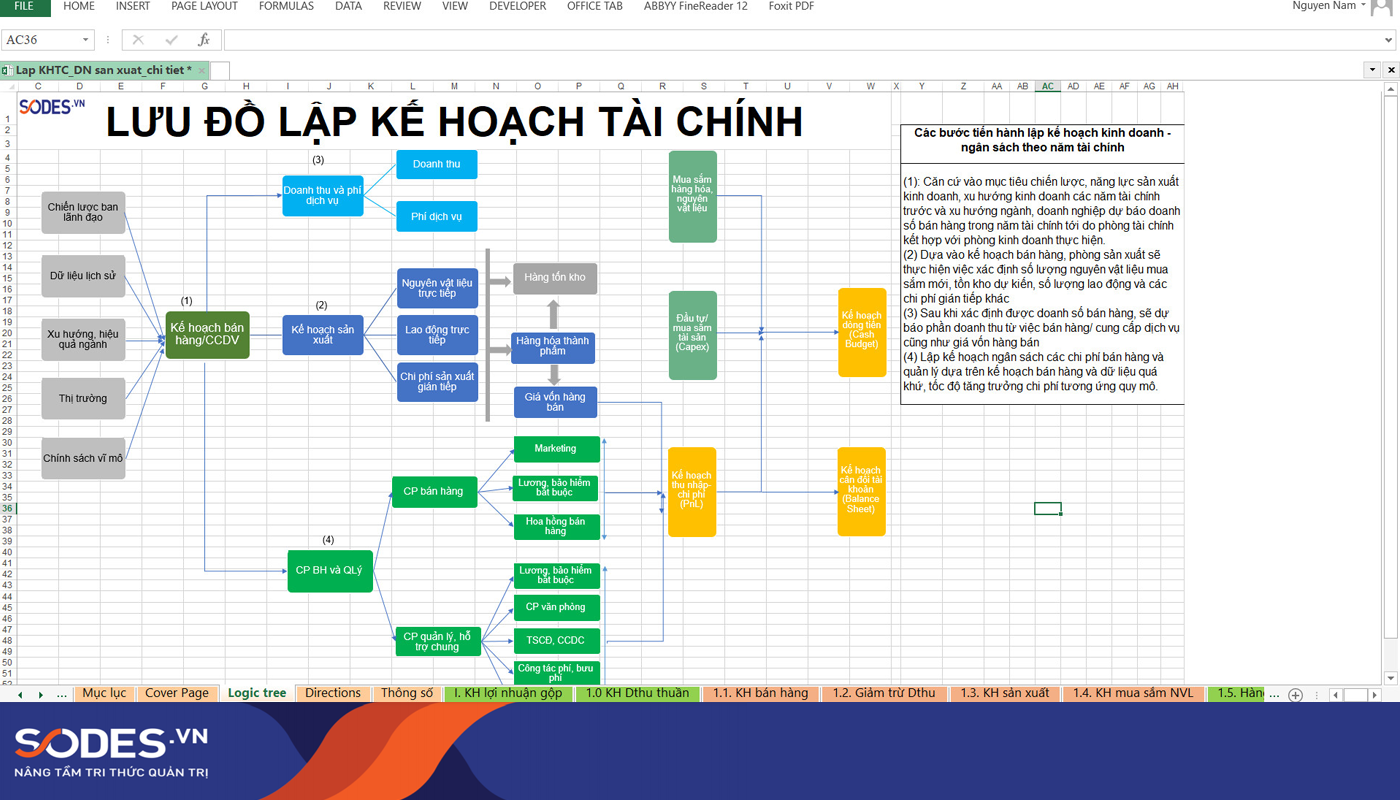Switch to the FORMULAS ribbon tab

286,7
